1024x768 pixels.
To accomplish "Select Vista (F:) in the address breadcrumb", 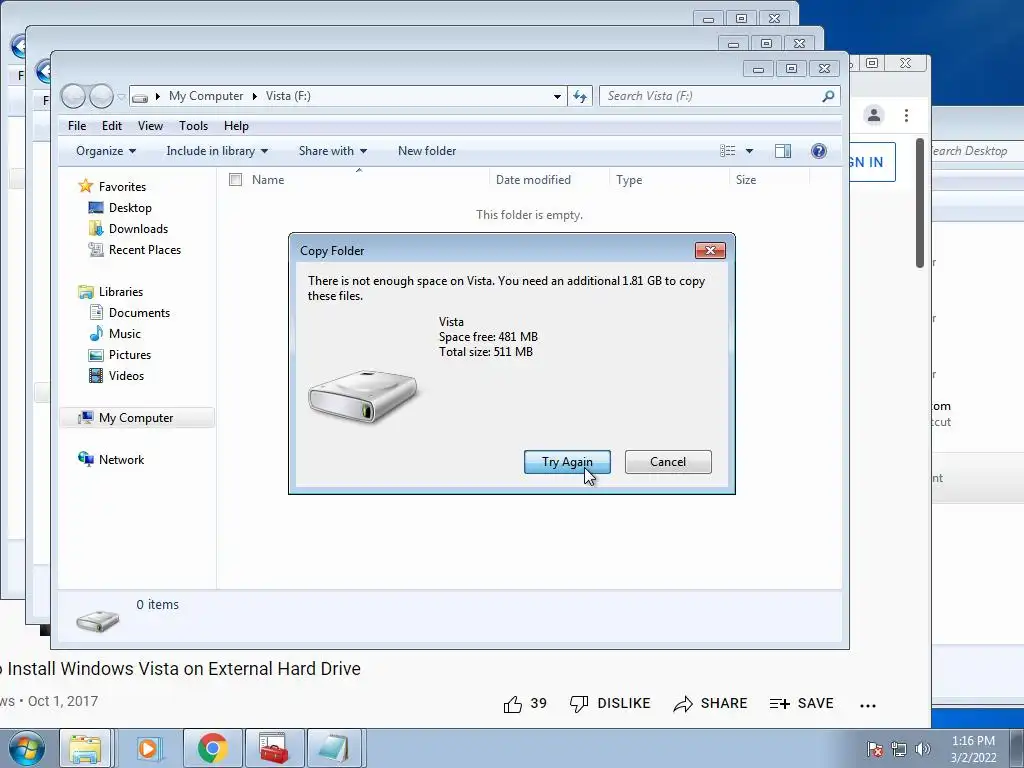I will pos(288,96).
